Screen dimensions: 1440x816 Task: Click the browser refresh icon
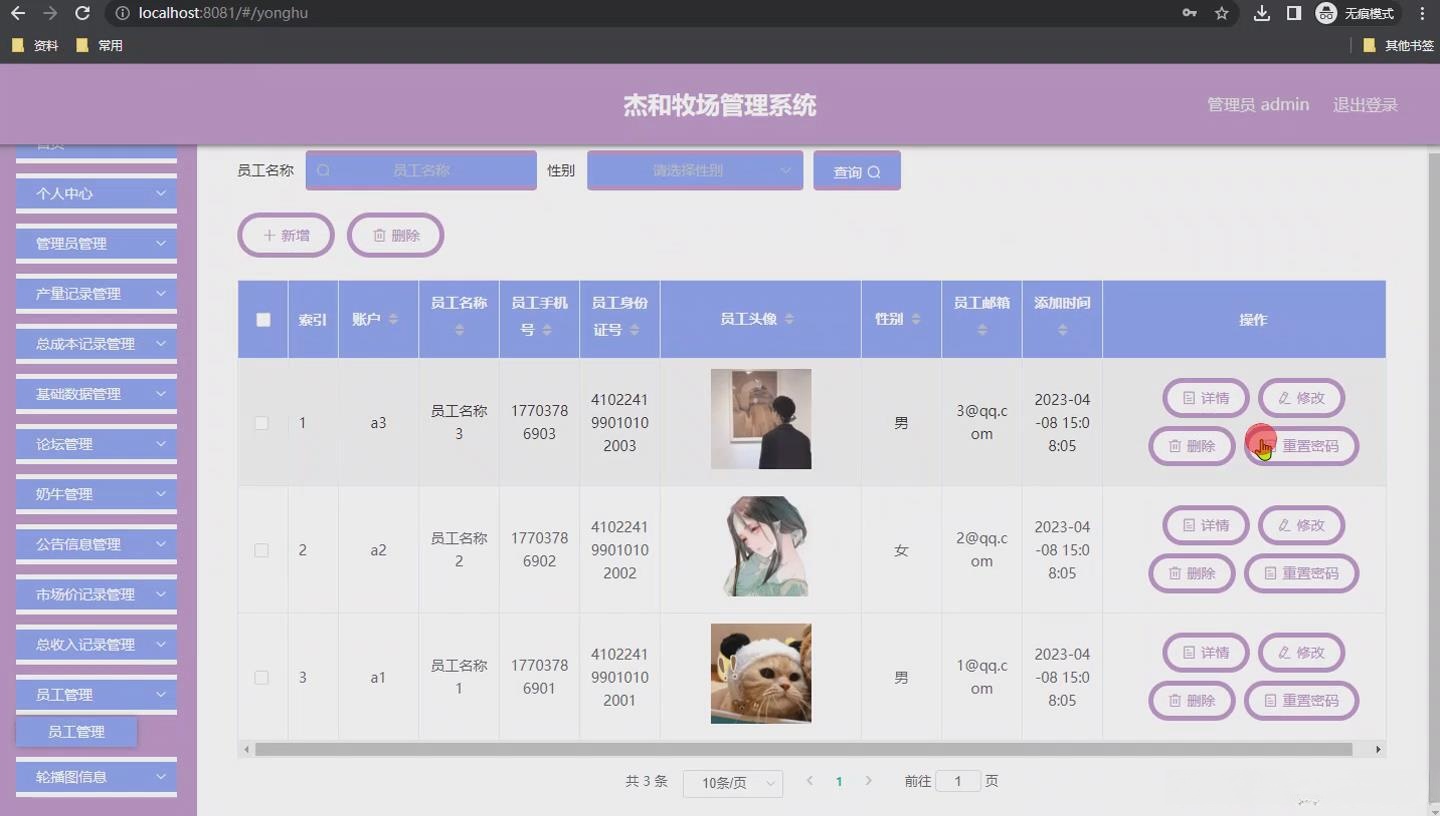pos(82,13)
